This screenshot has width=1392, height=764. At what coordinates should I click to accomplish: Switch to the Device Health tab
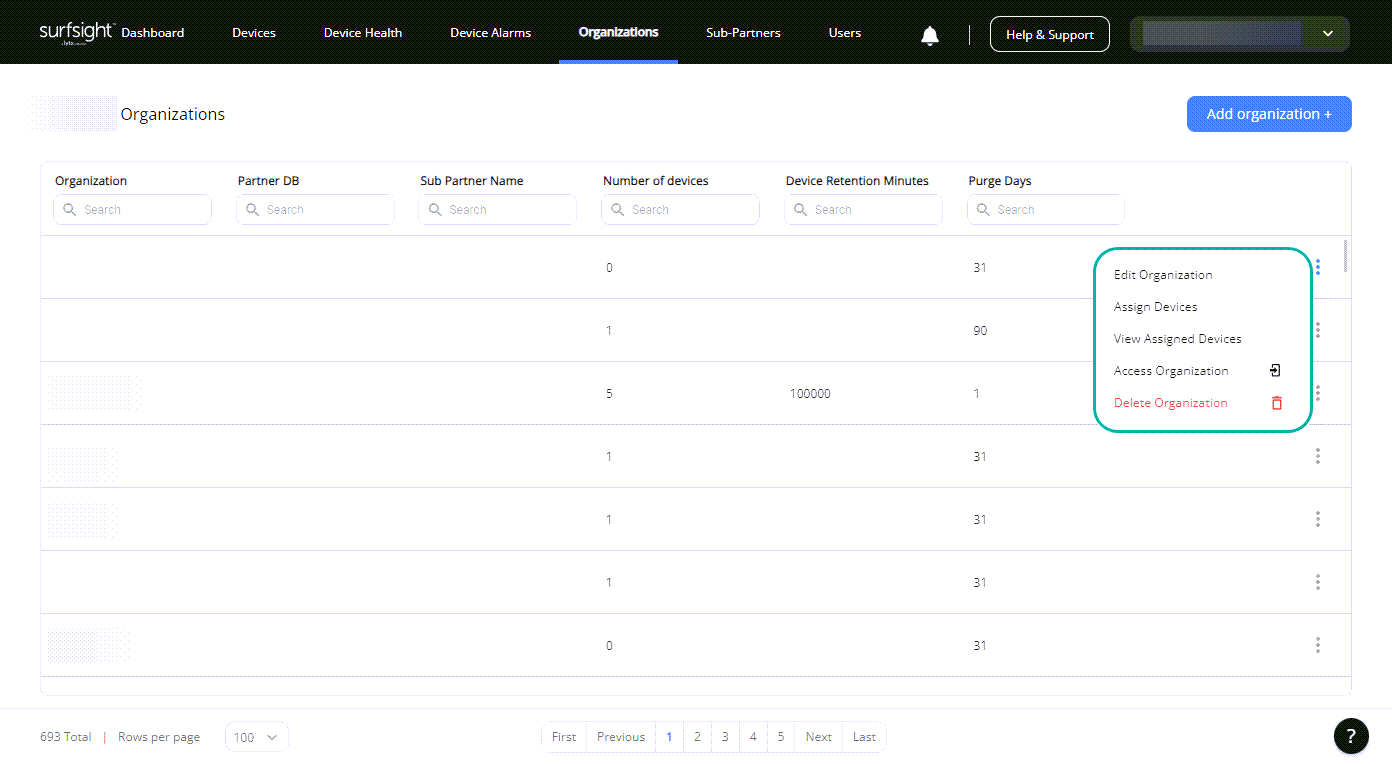[x=363, y=33]
